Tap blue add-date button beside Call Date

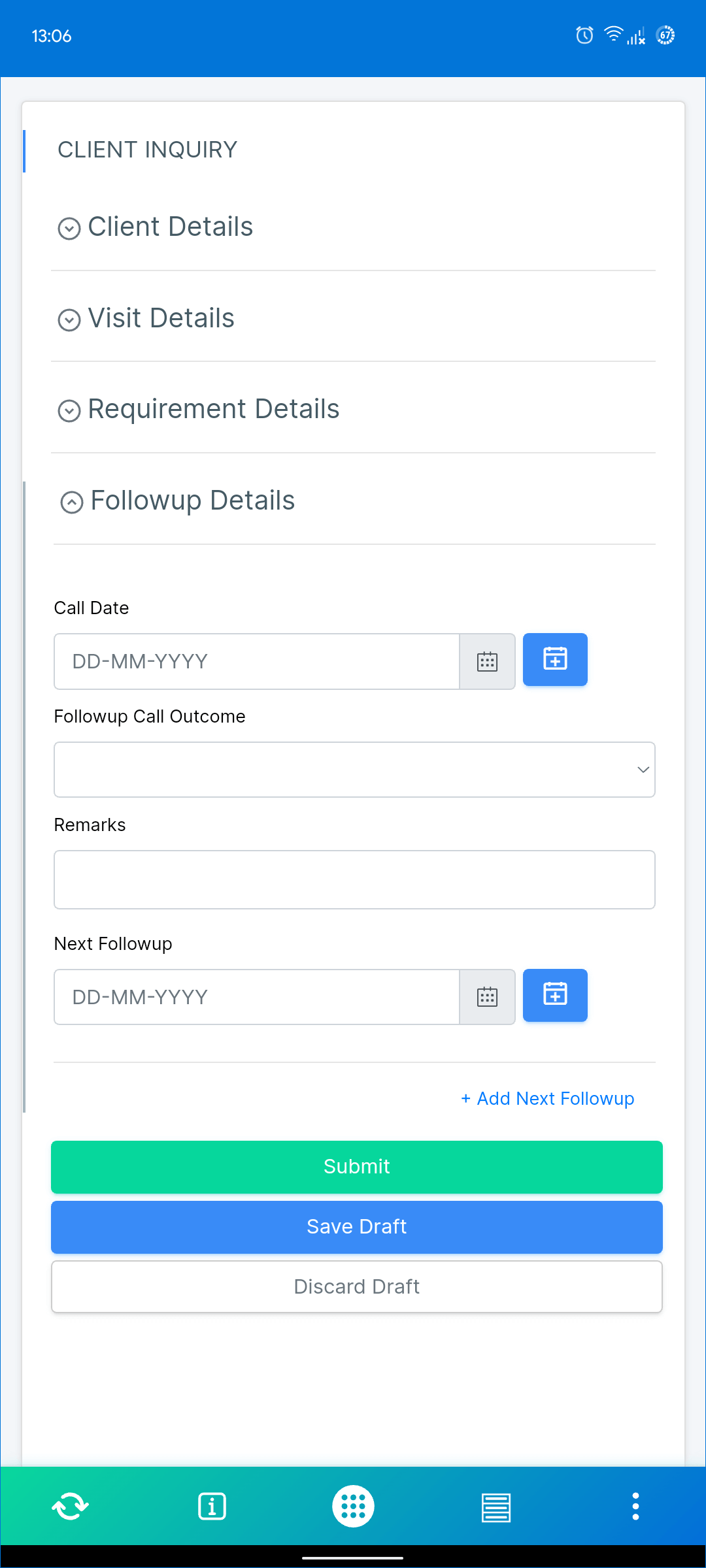coord(555,660)
